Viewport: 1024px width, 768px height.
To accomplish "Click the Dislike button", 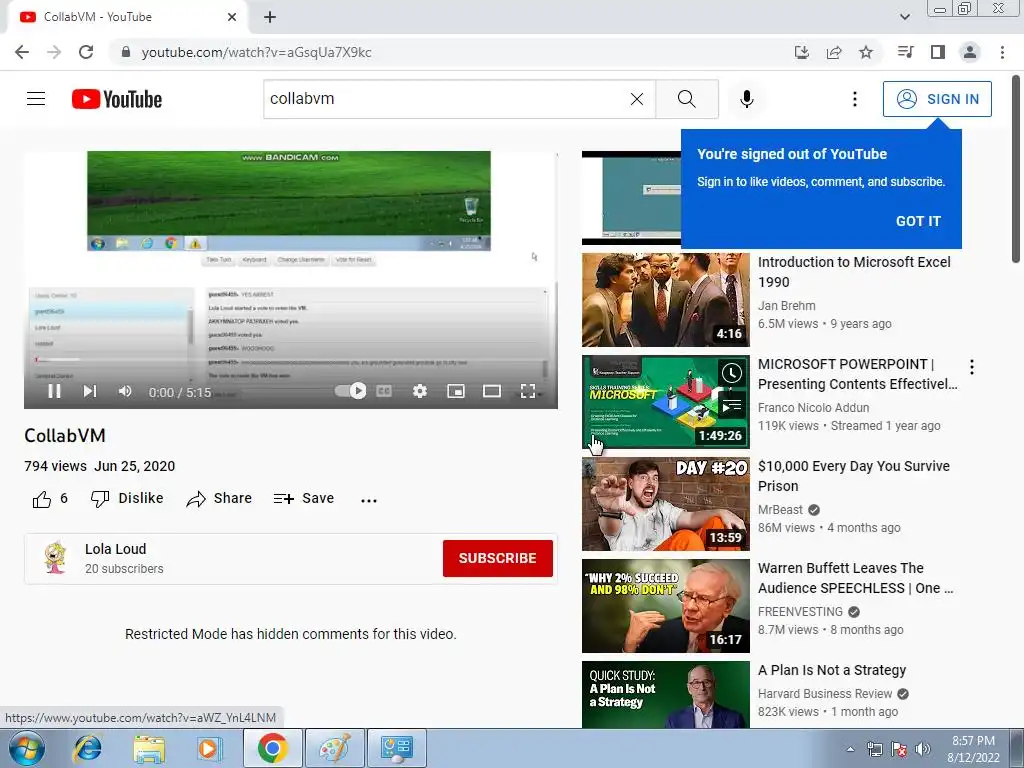I will (x=127, y=498).
